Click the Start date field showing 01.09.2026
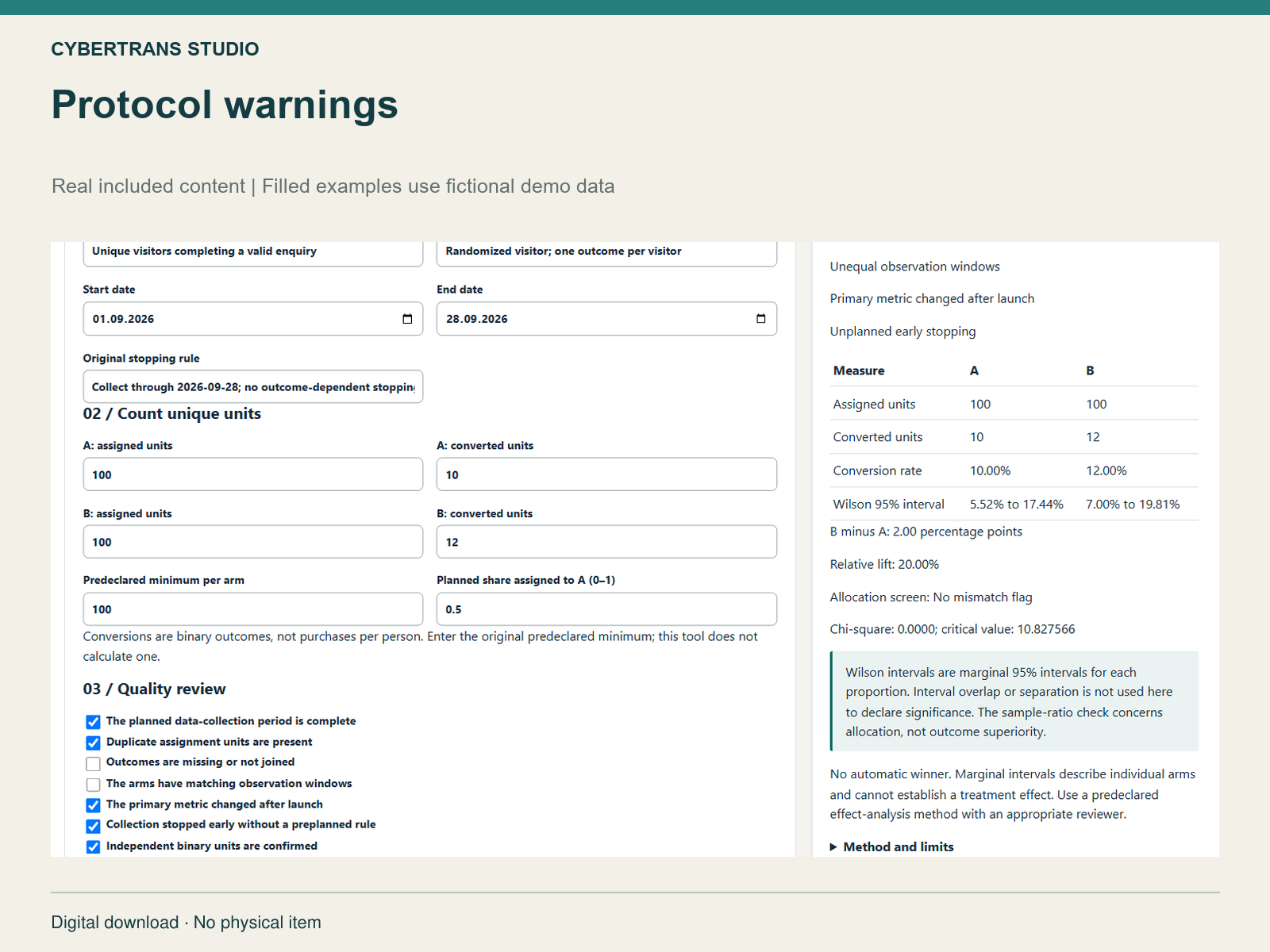The image size is (1270, 952). click(x=253, y=319)
